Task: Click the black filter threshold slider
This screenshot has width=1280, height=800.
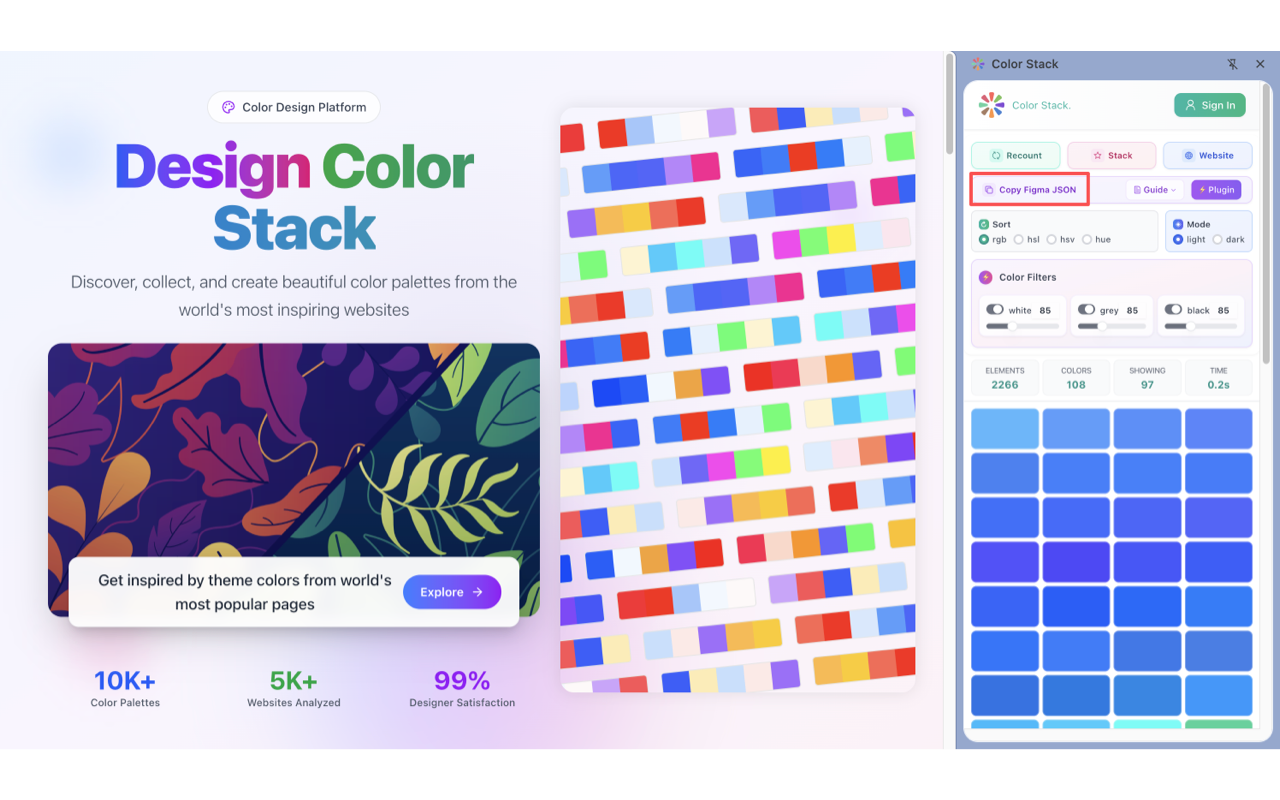Action: click(1200, 326)
